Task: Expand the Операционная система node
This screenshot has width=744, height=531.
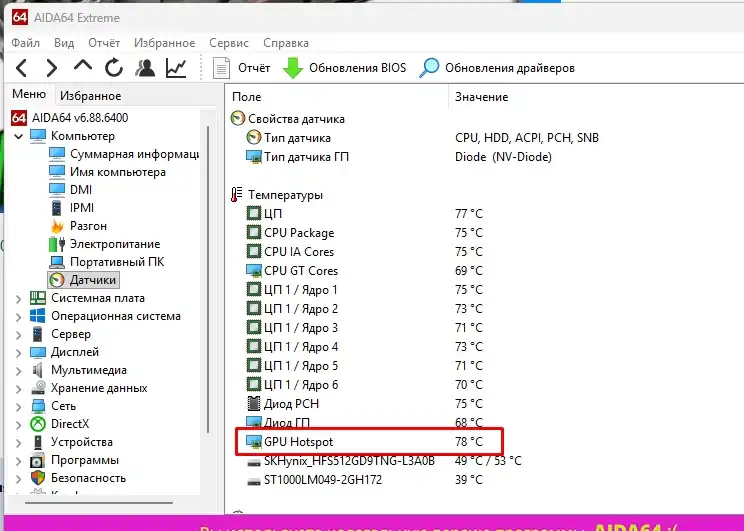Action: click(x=19, y=317)
